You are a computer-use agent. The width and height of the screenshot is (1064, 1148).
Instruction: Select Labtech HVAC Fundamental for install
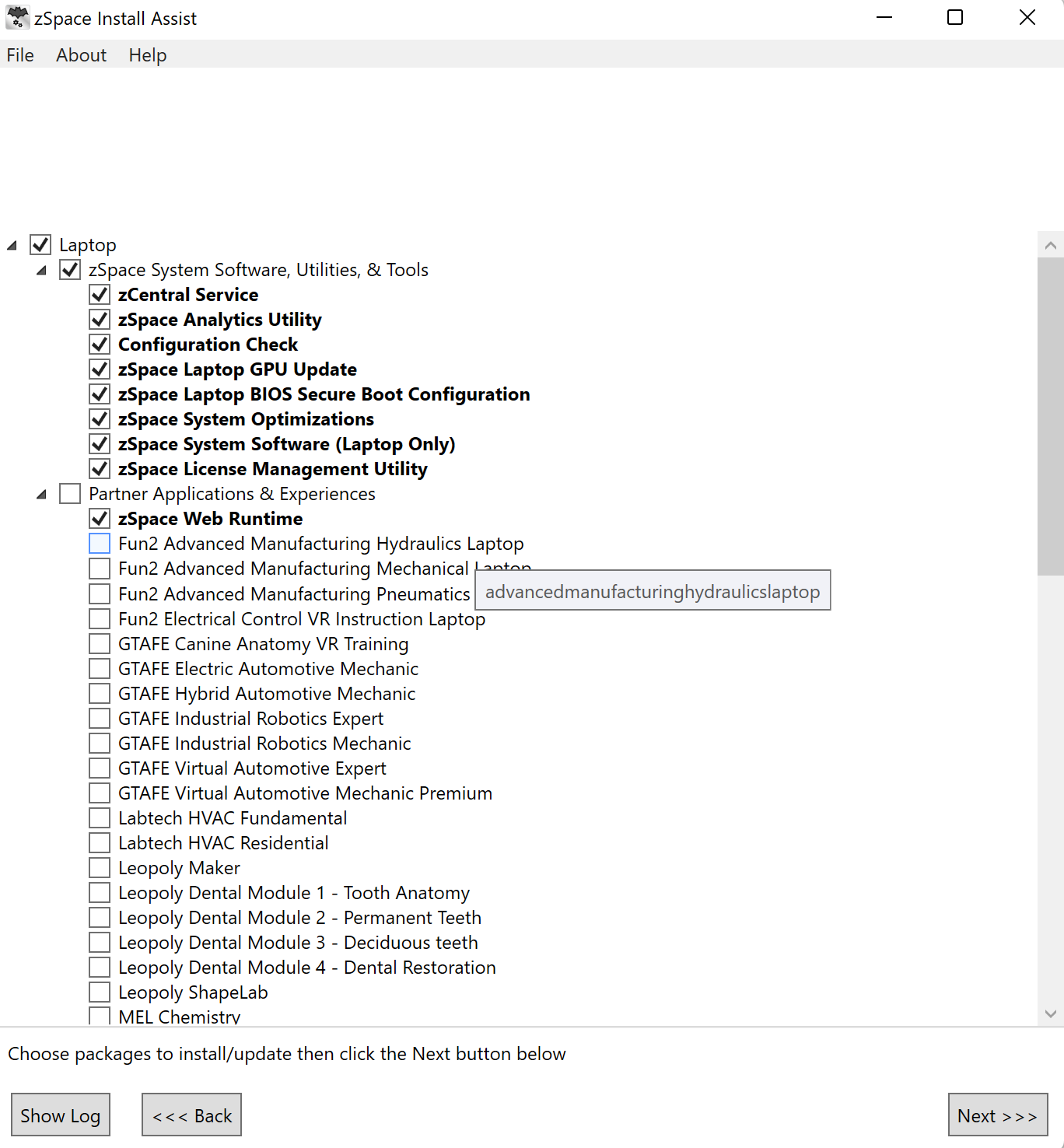99,817
